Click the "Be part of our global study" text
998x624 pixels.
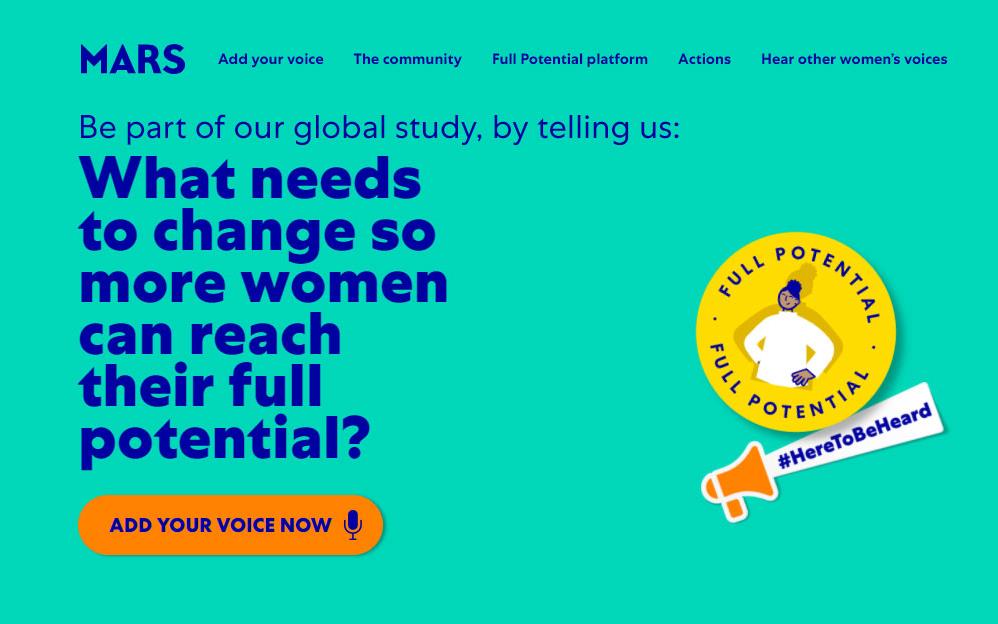(379, 127)
